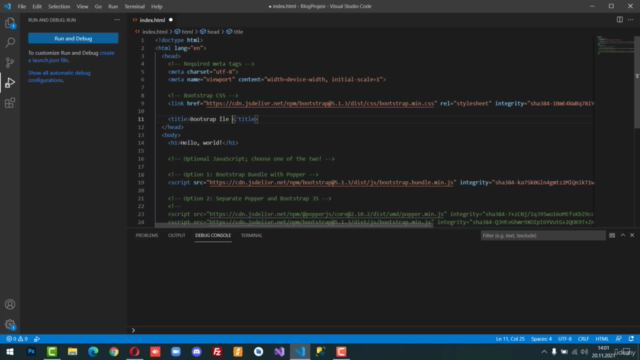Open the editor More Actions ellipsis
Image resolution: width=640 pixels, height=360 pixels.
[x=631, y=20]
